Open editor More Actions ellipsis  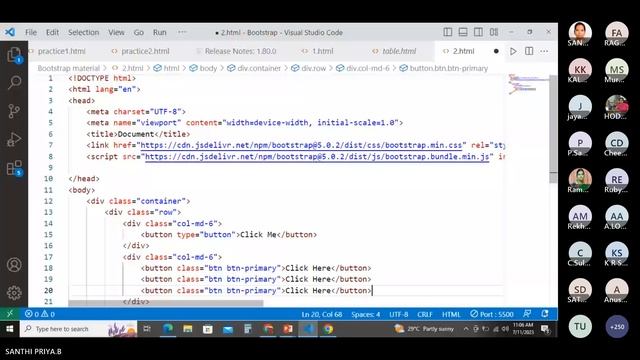pos(544,51)
